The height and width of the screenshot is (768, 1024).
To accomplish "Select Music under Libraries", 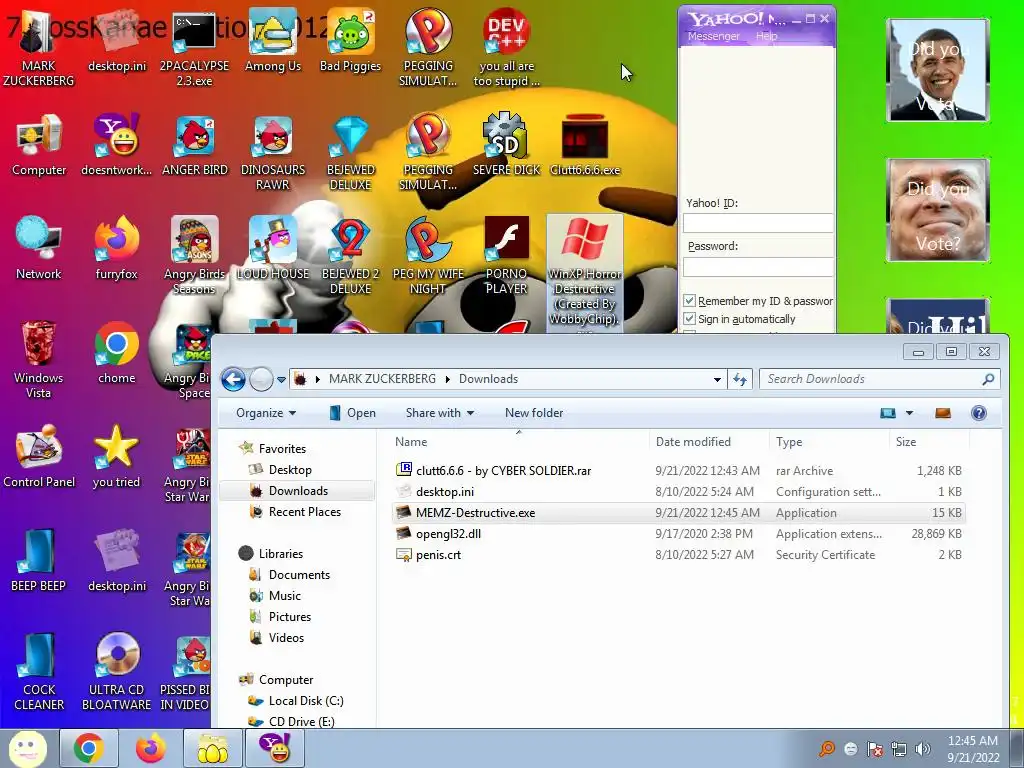I will [x=285, y=596].
